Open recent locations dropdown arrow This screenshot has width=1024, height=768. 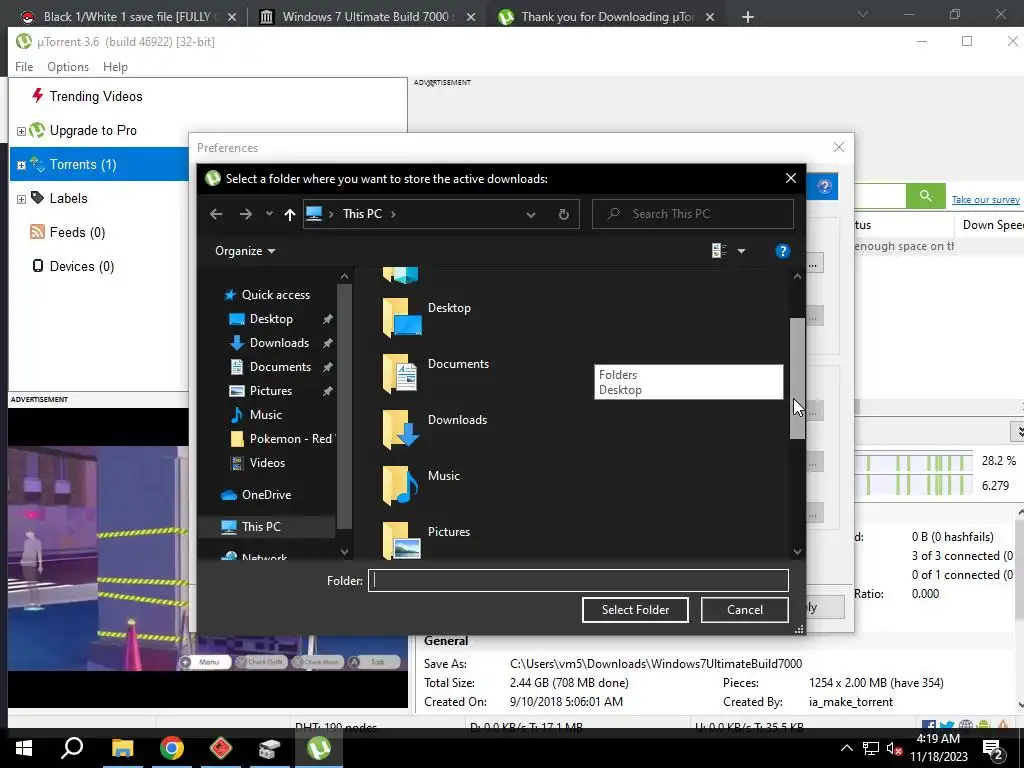(269, 214)
